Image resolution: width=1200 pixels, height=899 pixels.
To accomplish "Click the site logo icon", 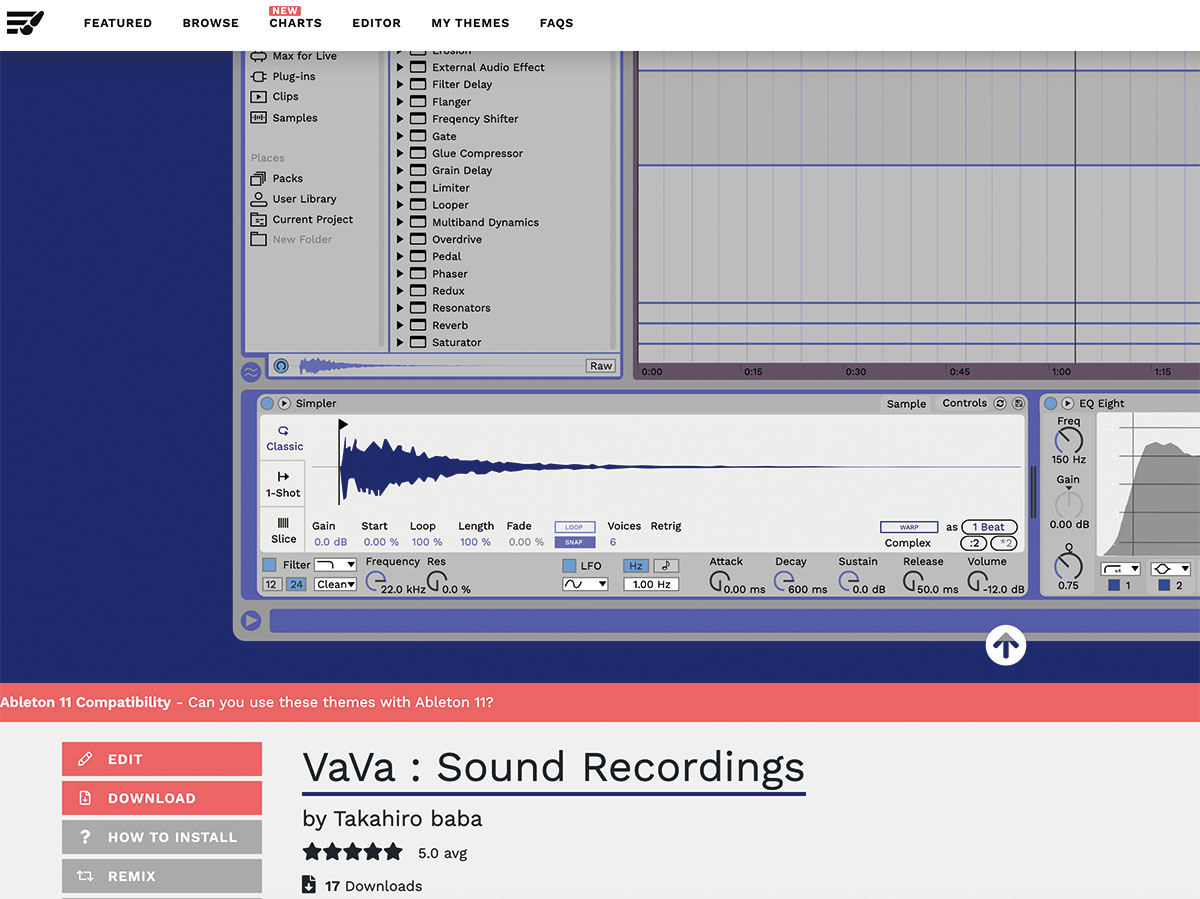I will click(25, 21).
